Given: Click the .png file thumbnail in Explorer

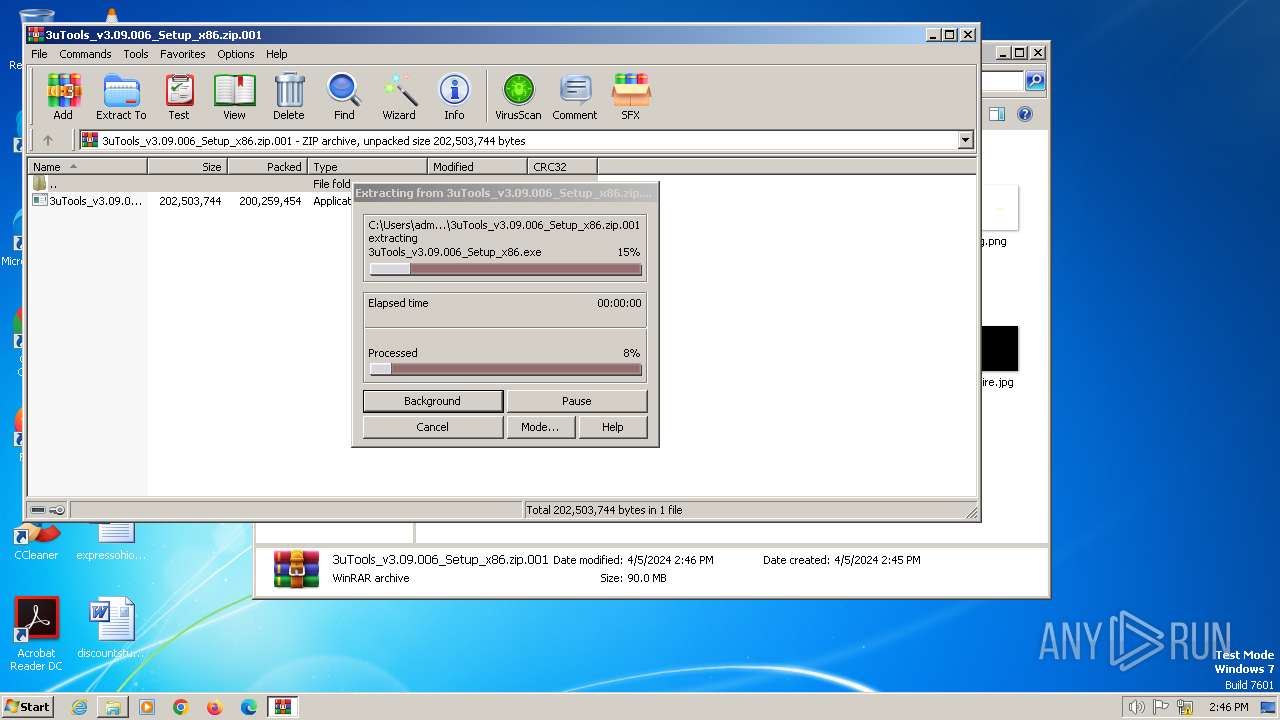Looking at the screenshot, I should 999,208.
